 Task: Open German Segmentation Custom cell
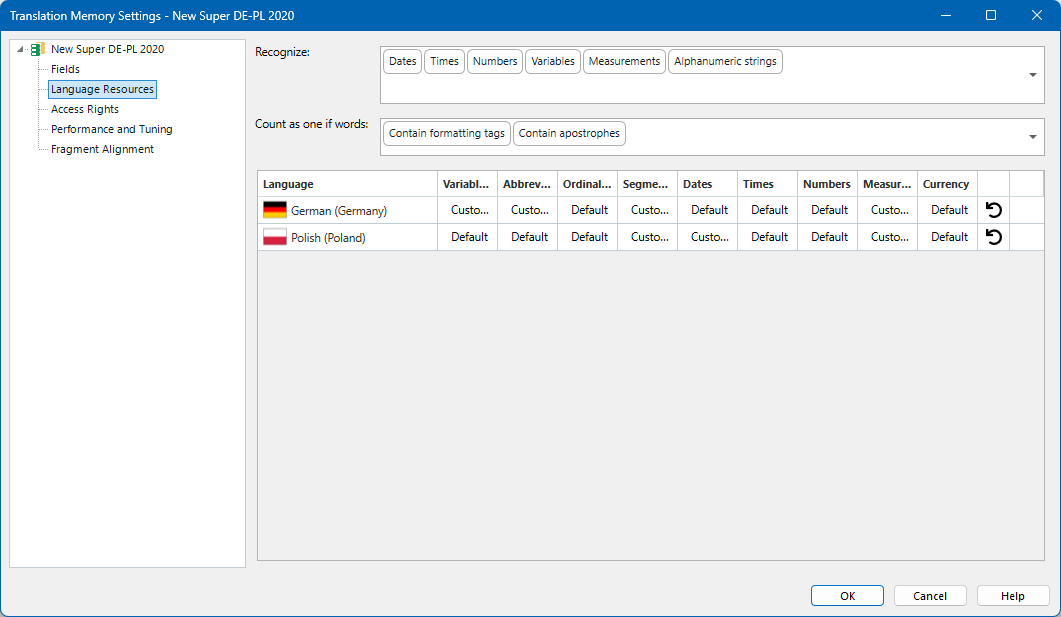pyautogui.click(x=648, y=210)
